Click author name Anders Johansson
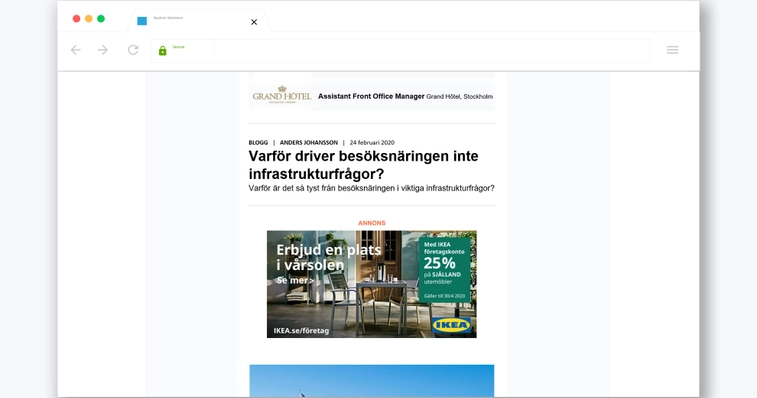The width and height of the screenshot is (757, 398). tap(309, 142)
